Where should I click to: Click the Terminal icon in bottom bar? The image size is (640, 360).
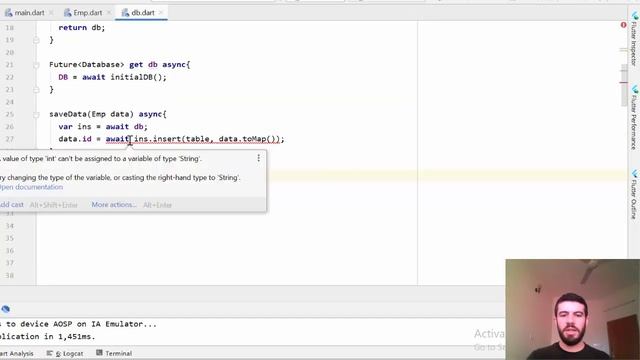(x=99, y=353)
